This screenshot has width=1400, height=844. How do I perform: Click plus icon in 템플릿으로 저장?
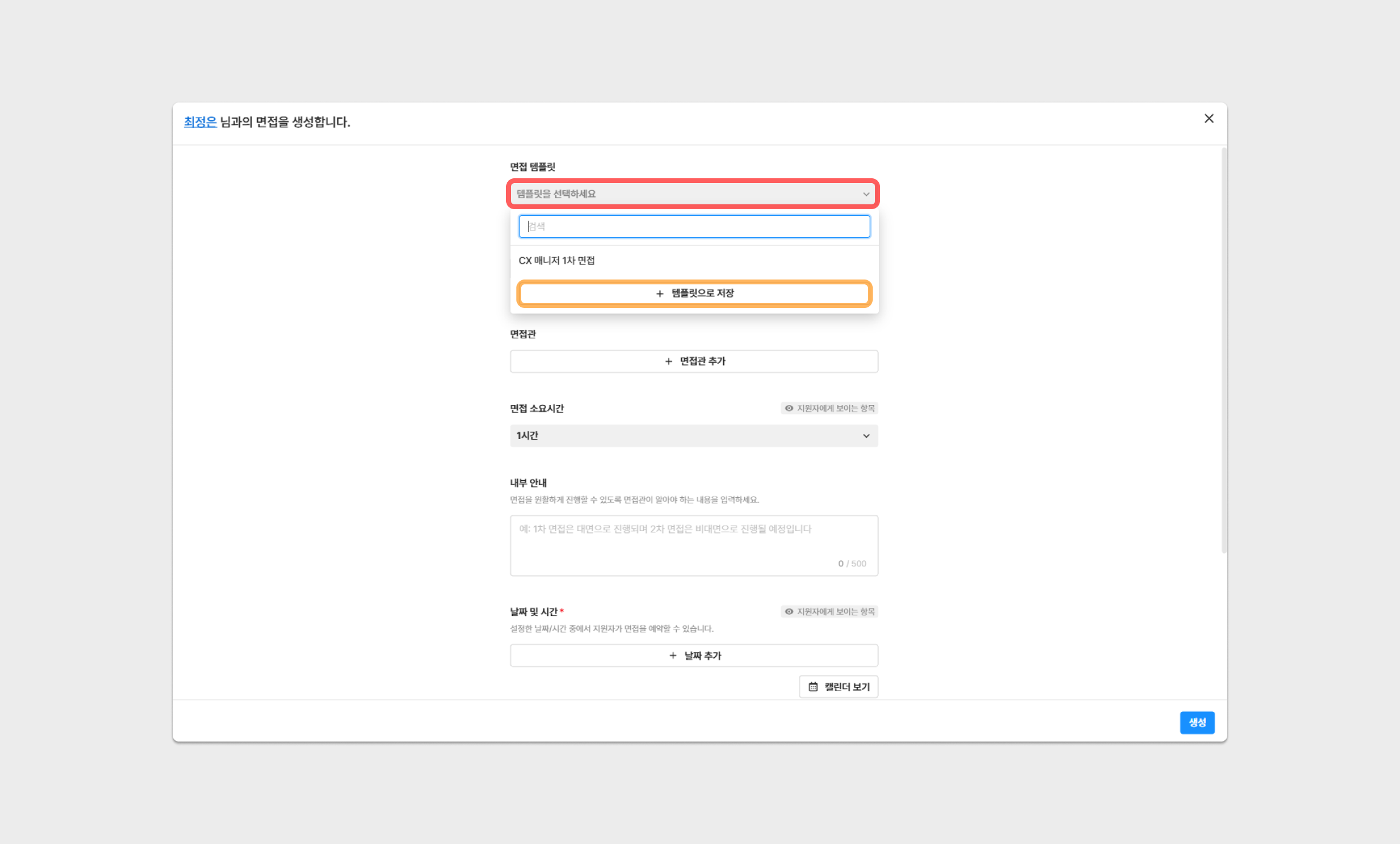click(x=660, y=293)
